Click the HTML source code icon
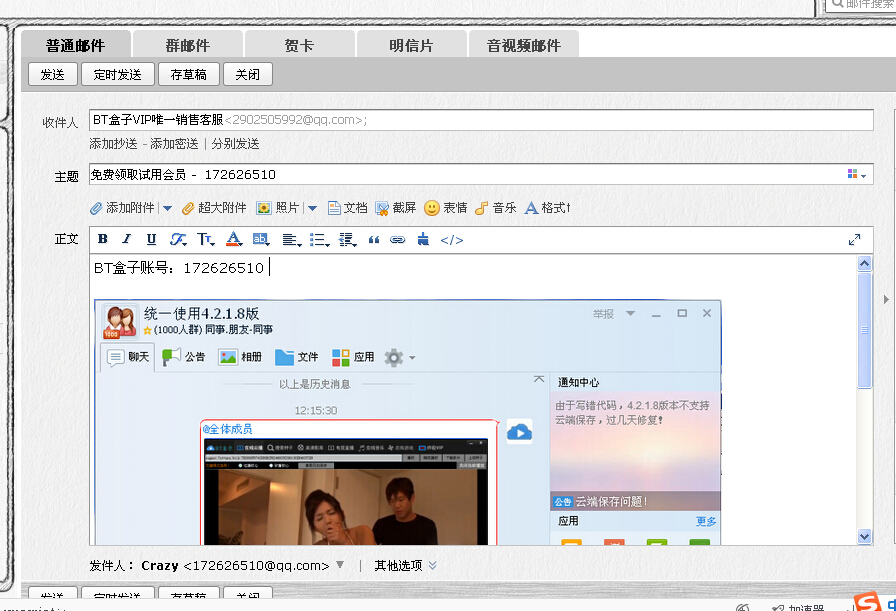The image size is (896, 611). pos(452,240)
